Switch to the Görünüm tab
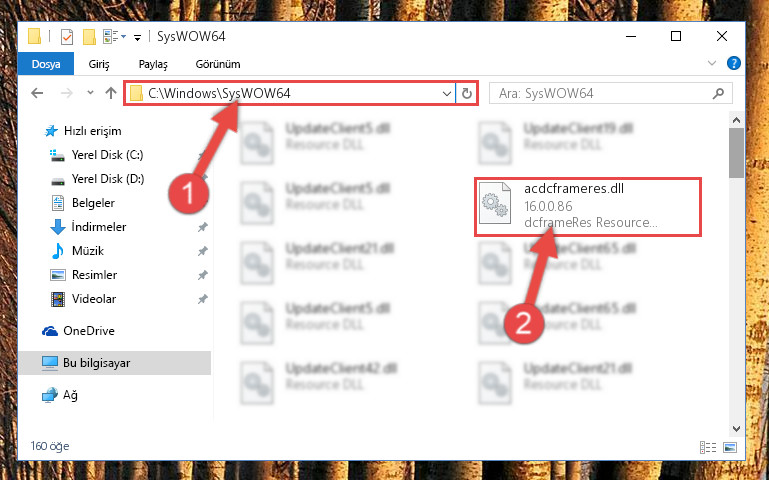This screenshot has height=480, width=769. [218, 64]
